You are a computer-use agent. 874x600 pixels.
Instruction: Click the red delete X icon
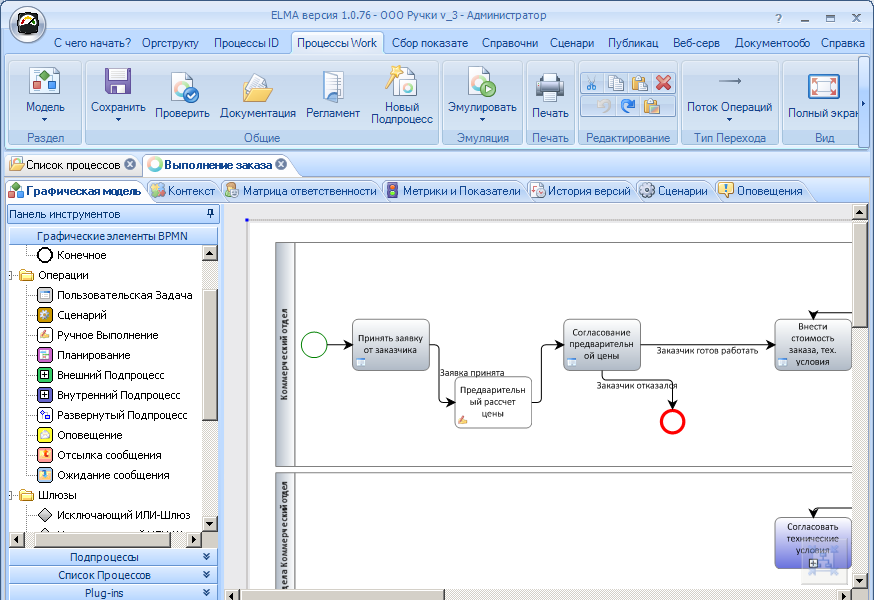[664, 83]
